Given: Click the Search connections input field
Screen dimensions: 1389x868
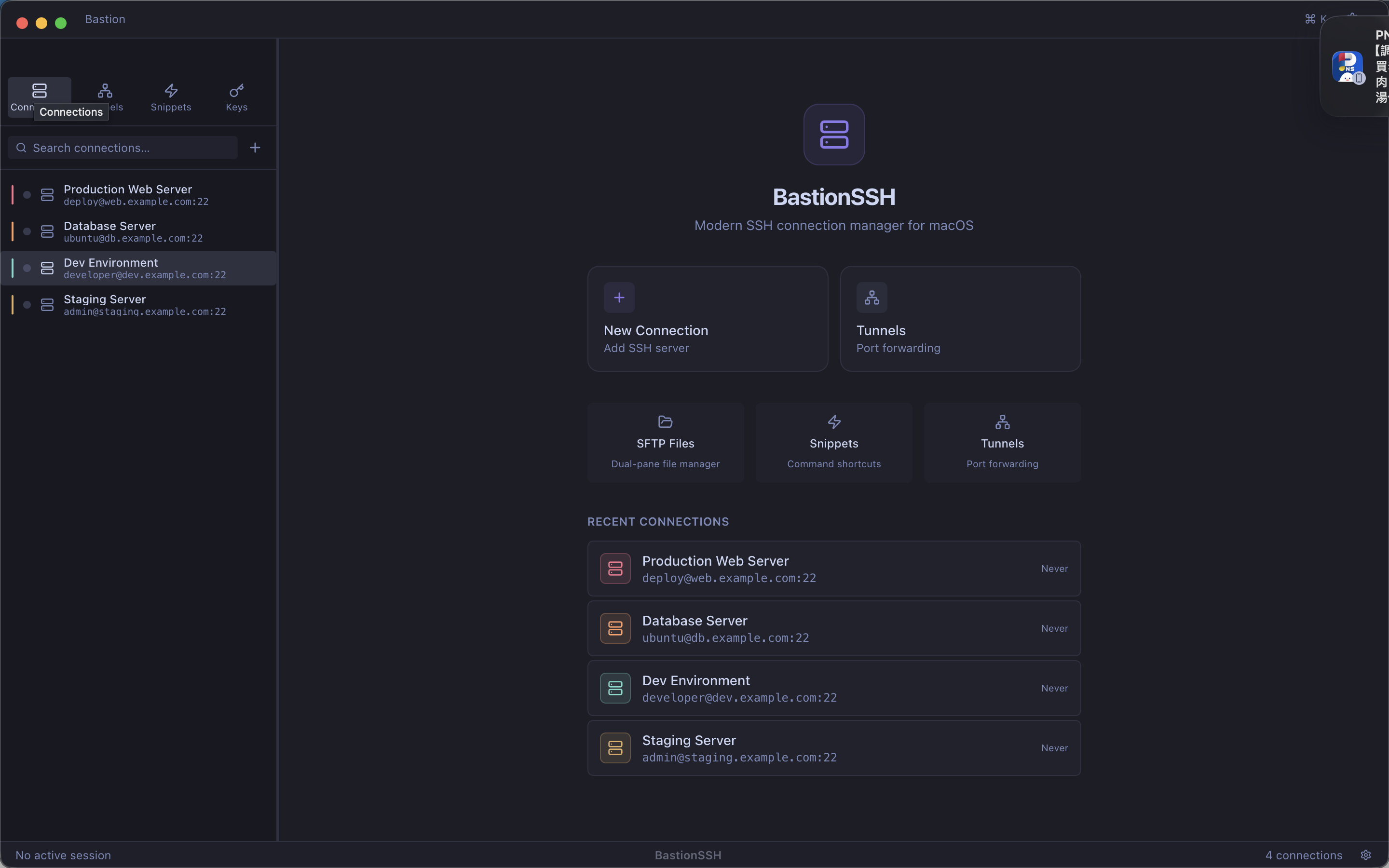Looking at the screenshot, I should [122, 148].
